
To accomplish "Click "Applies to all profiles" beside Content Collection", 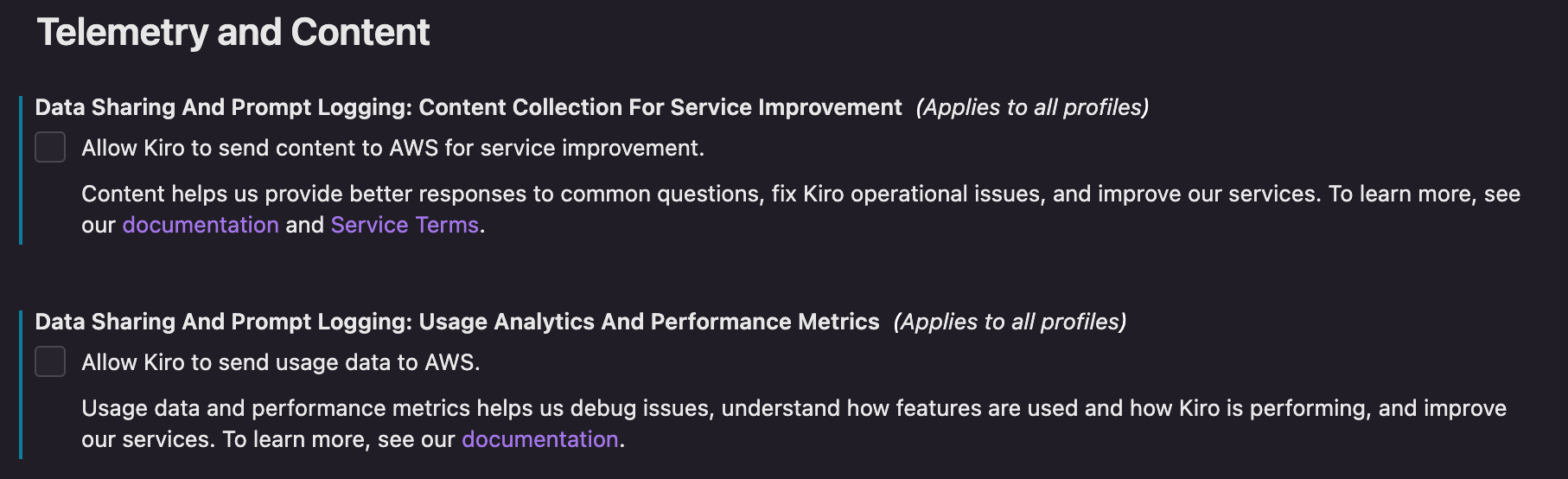I will [x=1032, y=107].
